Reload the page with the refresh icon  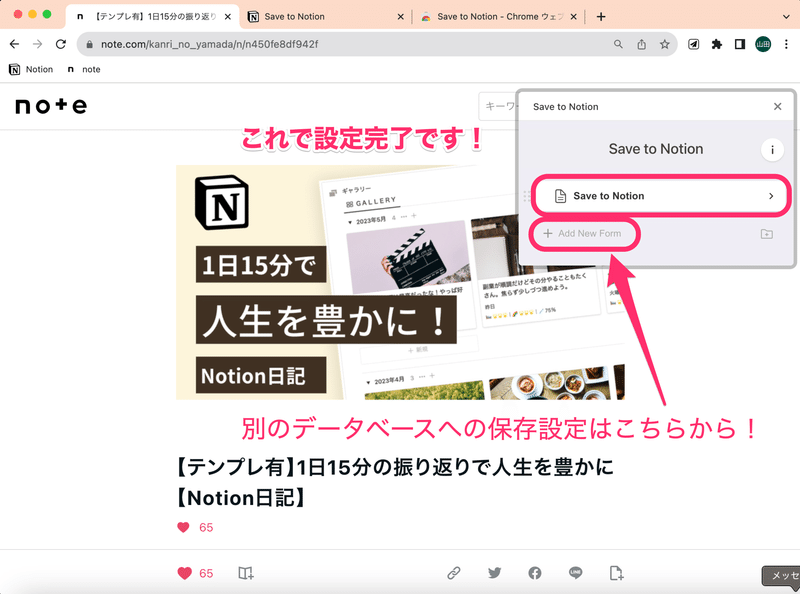[61, 44]
